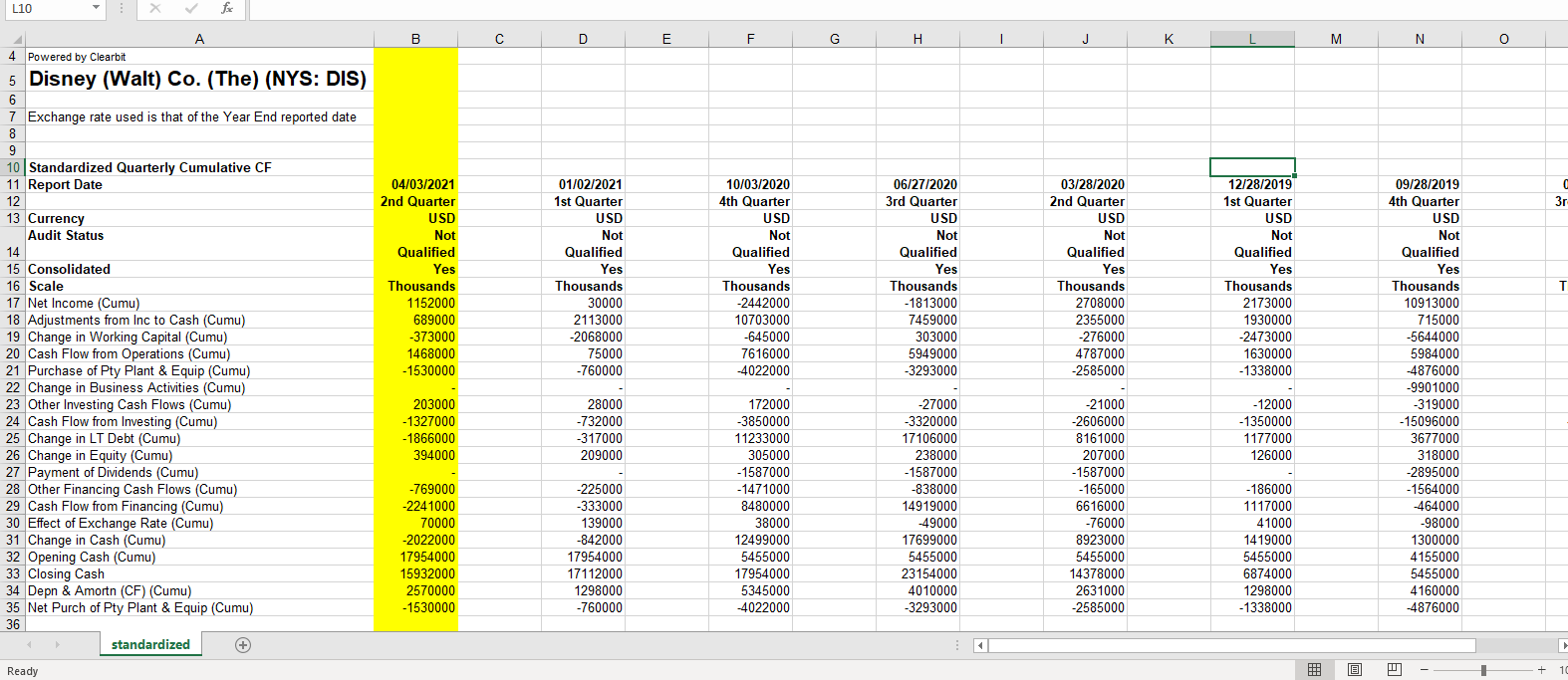The height and width of the screenshot is (680, 1568).
Task: Add a new sheet with plus icon
Action: [x=243, y=645]
